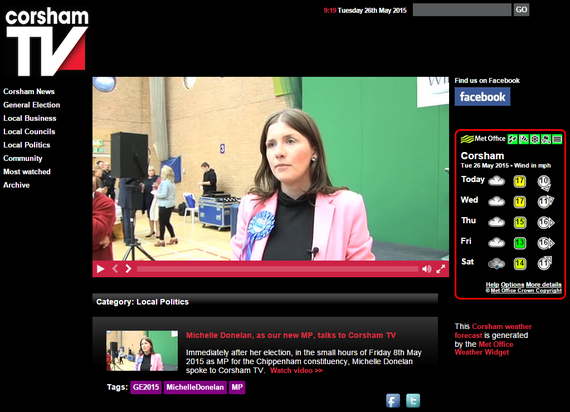
Task: Skip to the next video
Action: click(x=128, y=269)
